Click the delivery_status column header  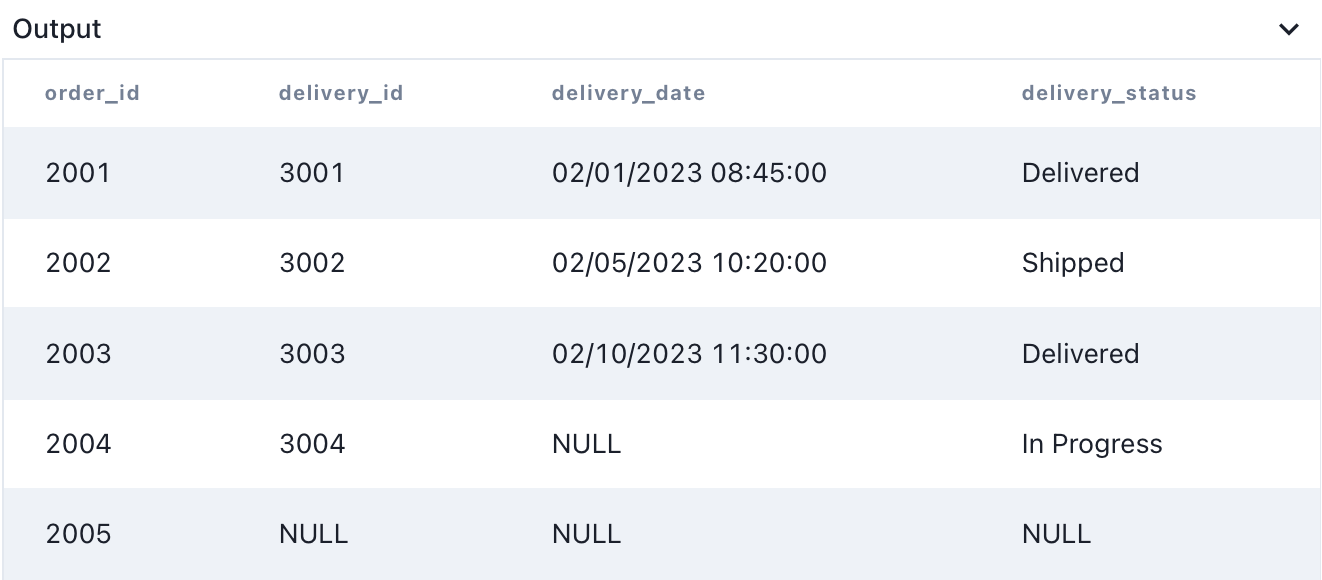(x=1109, y=93)
